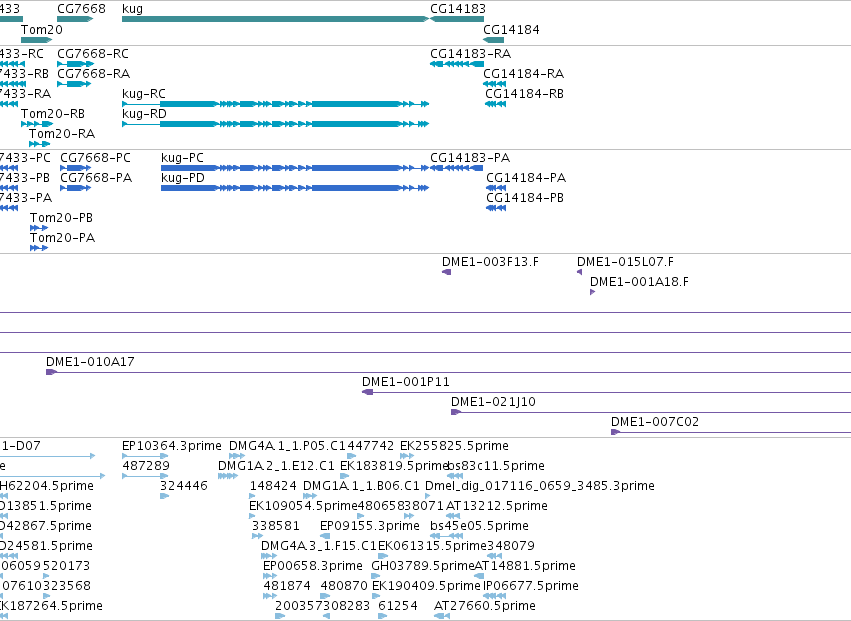This screenshot has height=621, width=851.
Task: Select the CG7668-RA transcript label
Action: (x=93, y=73)
